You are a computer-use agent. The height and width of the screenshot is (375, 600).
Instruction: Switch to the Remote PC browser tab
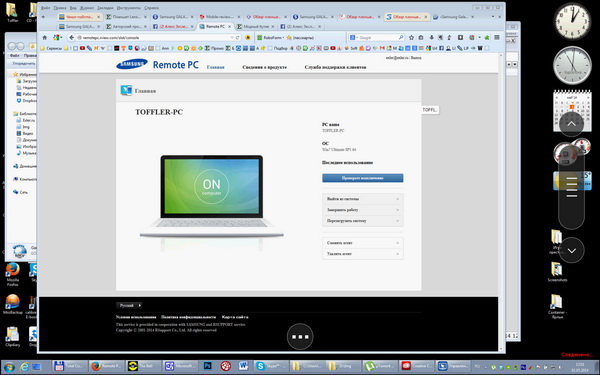tap(215, 26)
